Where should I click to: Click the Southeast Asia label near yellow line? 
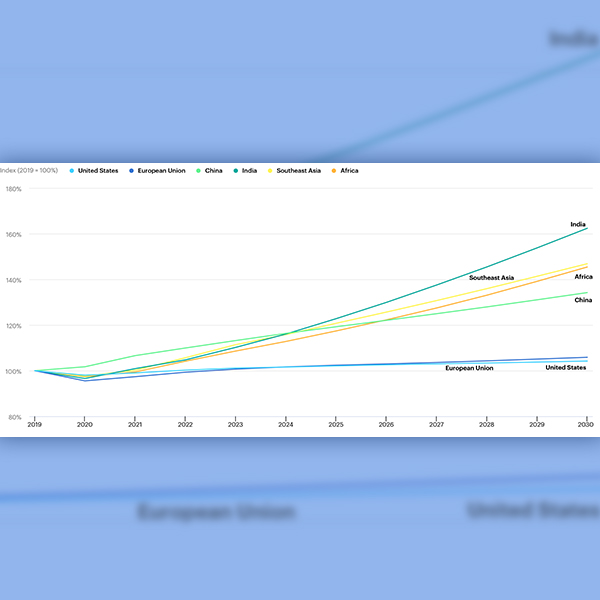point(491,277)
